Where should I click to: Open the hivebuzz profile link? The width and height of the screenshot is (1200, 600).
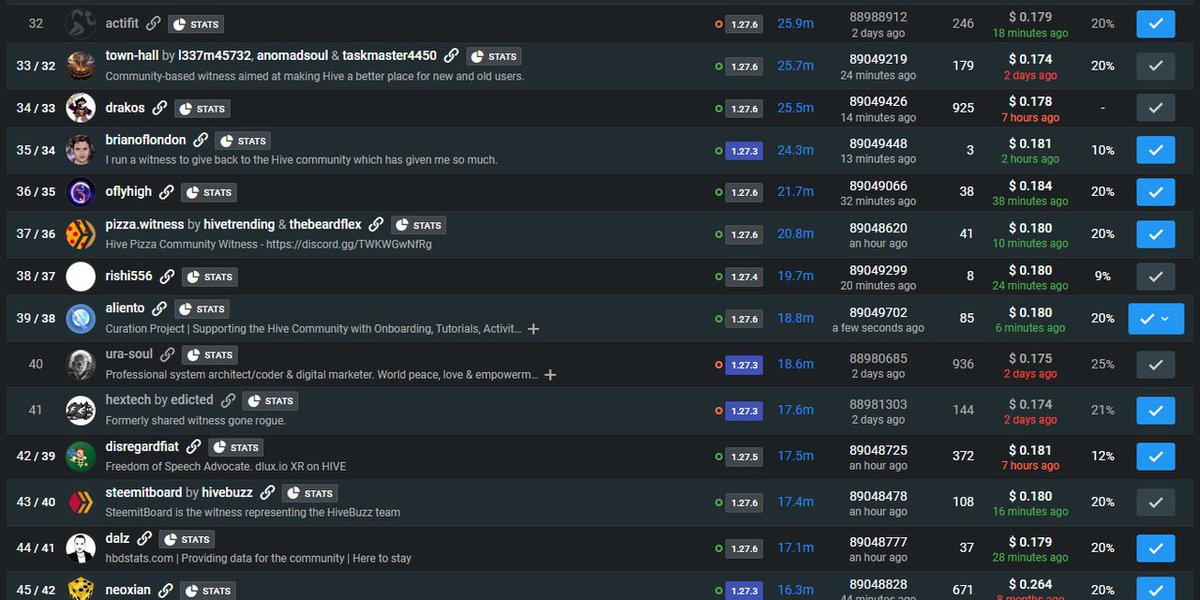(227, 493)
